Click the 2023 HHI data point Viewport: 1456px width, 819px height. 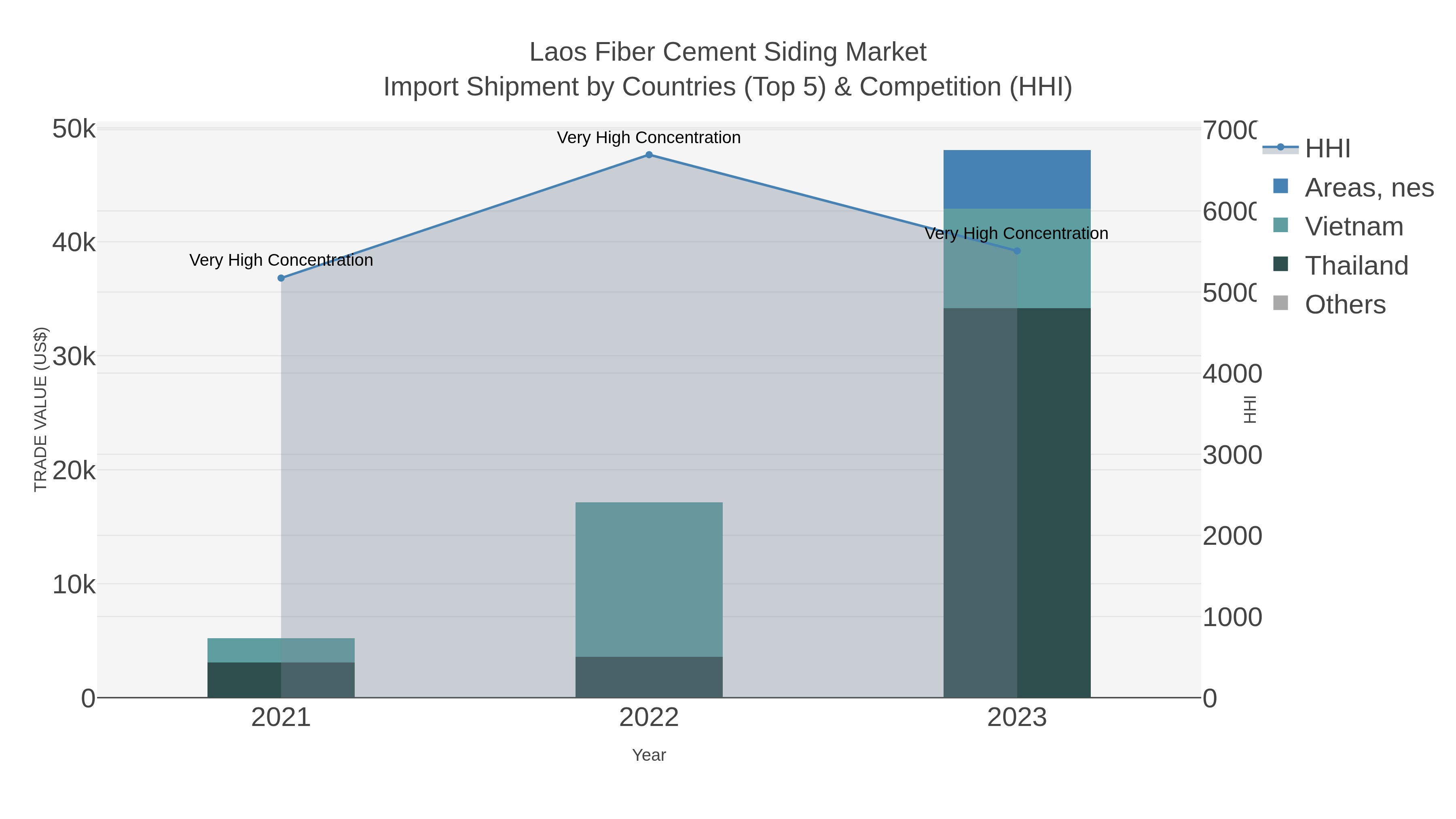point(1017,251)
